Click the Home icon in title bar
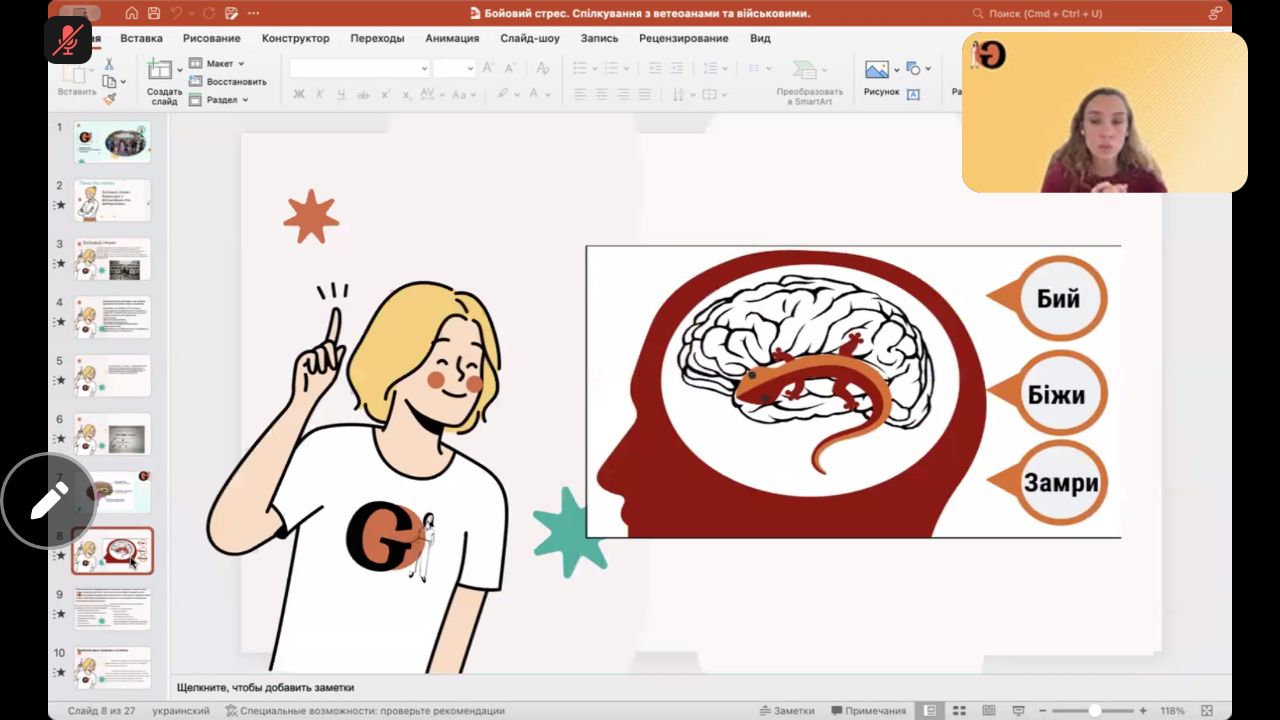The height and width of the screenshot is (720, 1280). click(x=132, y=13)
